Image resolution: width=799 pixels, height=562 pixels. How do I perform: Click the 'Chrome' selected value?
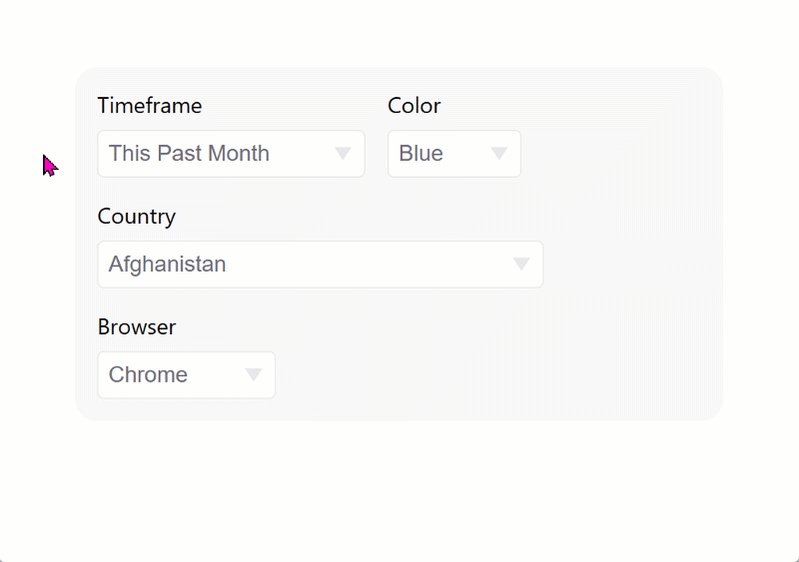(x=148, y=374)
